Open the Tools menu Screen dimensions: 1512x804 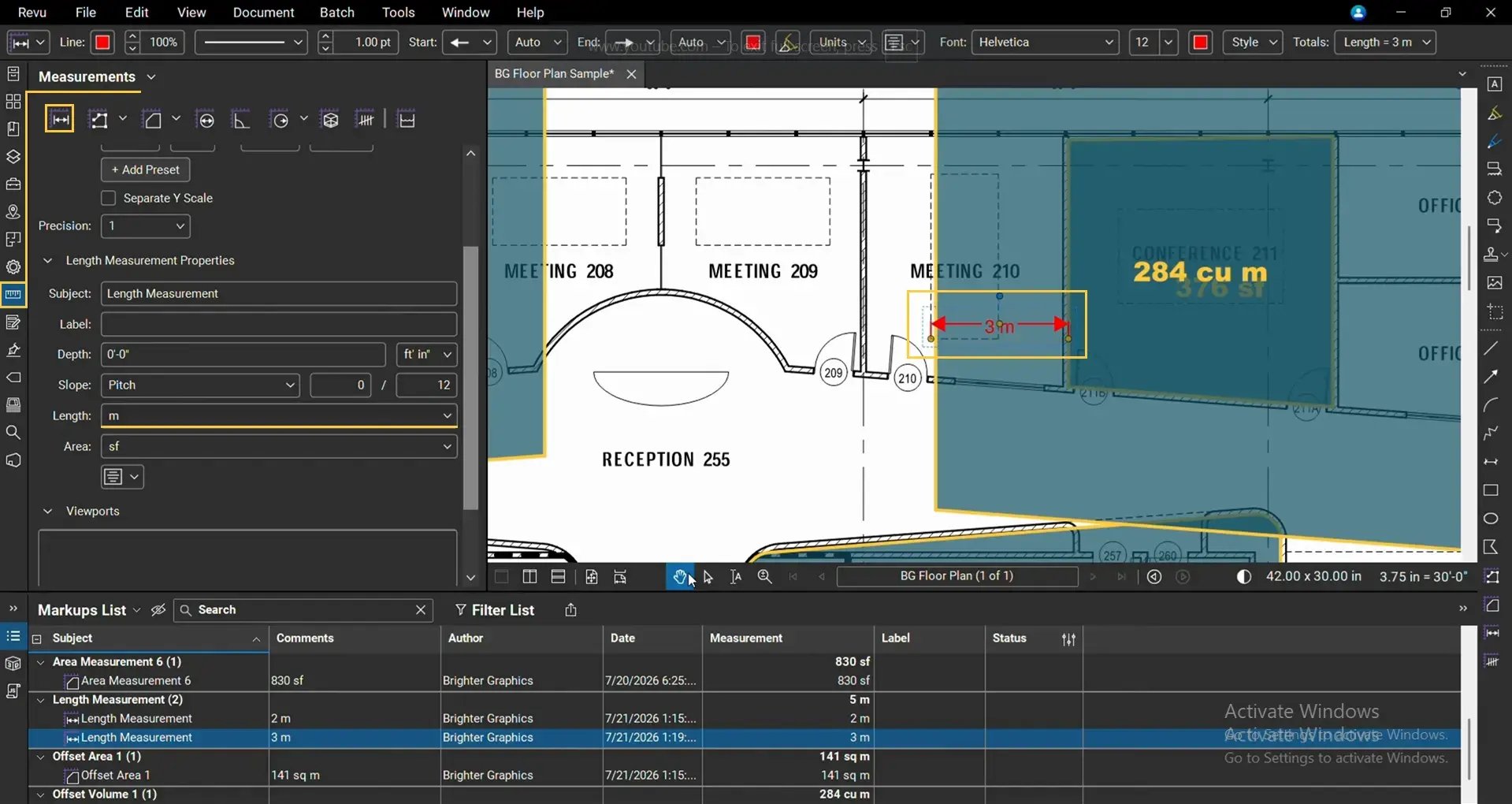click(x=398, y=13)
